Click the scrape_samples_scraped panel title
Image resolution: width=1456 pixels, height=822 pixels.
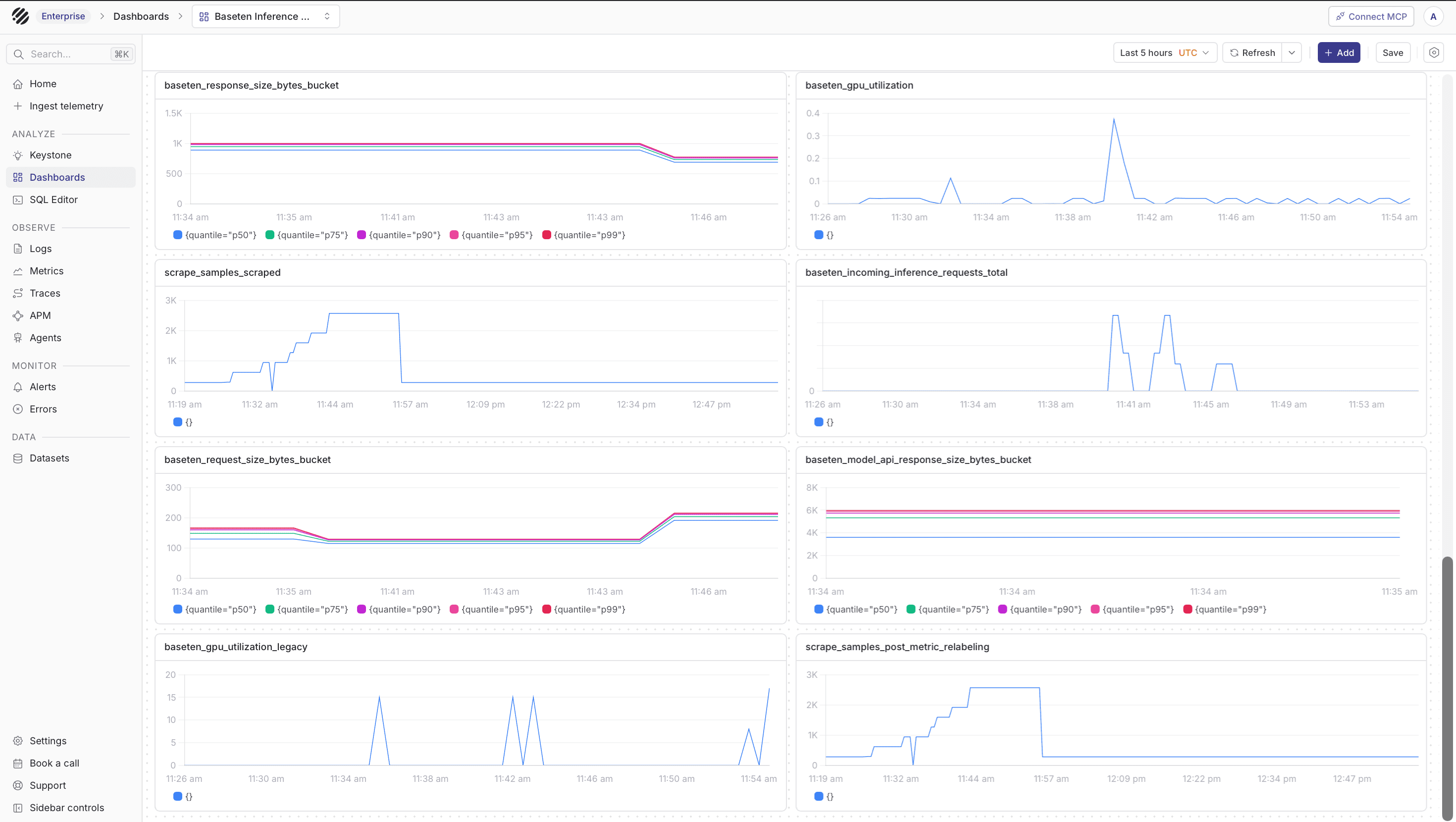tap(222, 272)
